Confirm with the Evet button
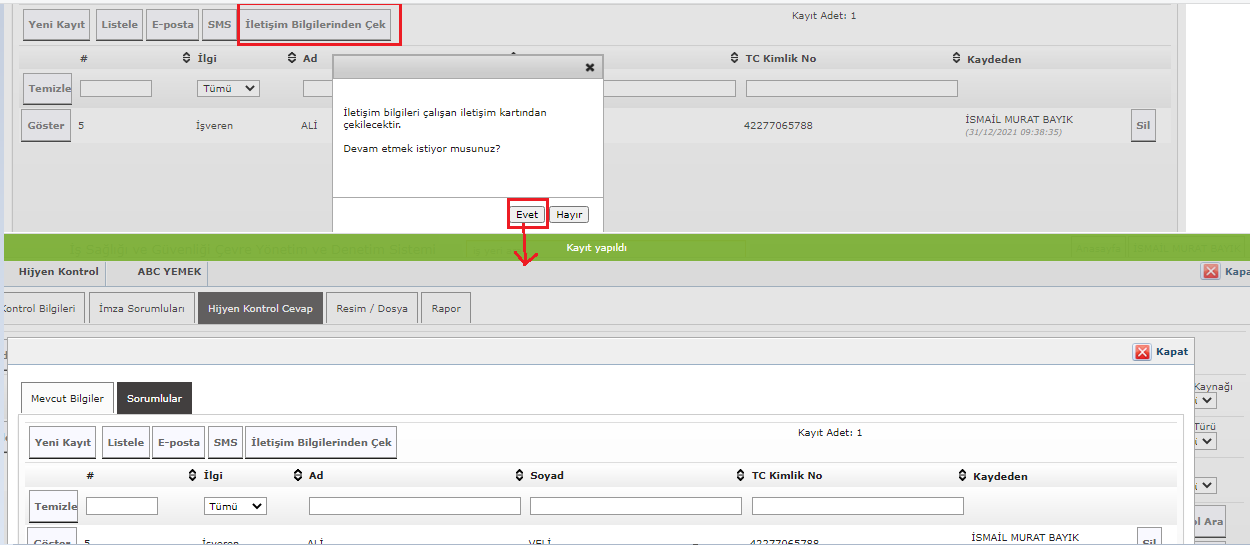Image resolution: width=1250 pixels, height=545 pixels. click(x=527, y=215)
